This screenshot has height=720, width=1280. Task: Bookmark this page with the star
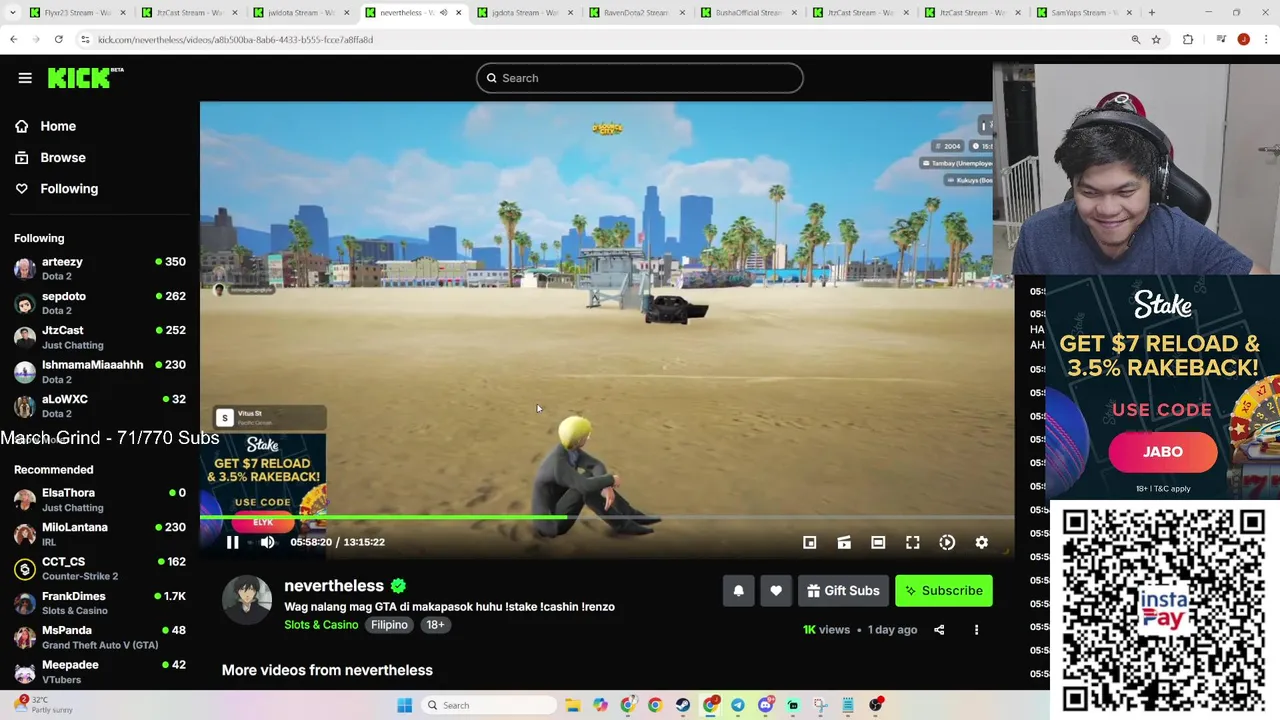point(1156,39)
